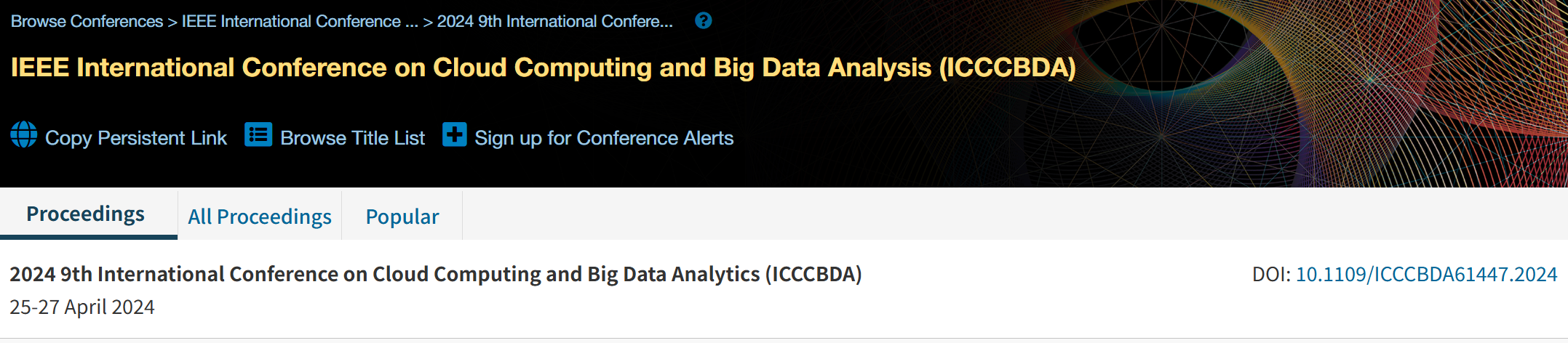1568x343 pixels.
Task: Open the Browse Title List link
Action: [x=352, y=138]
